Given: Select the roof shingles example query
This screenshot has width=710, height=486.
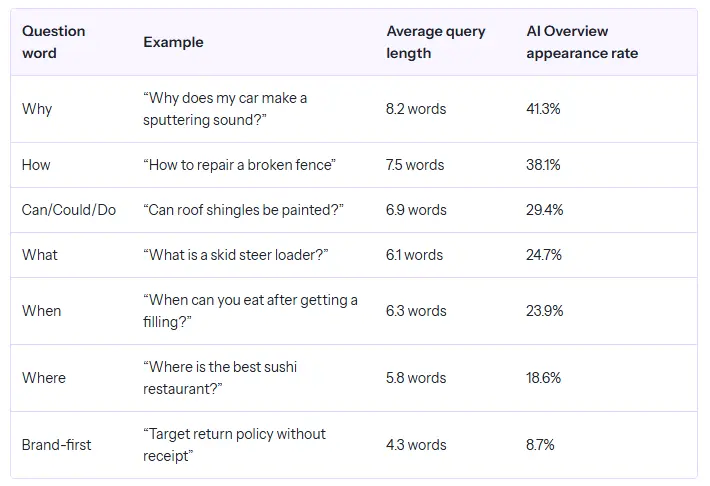Looking at the screenshot, I should pyautogui.click(x=244, y=210).
